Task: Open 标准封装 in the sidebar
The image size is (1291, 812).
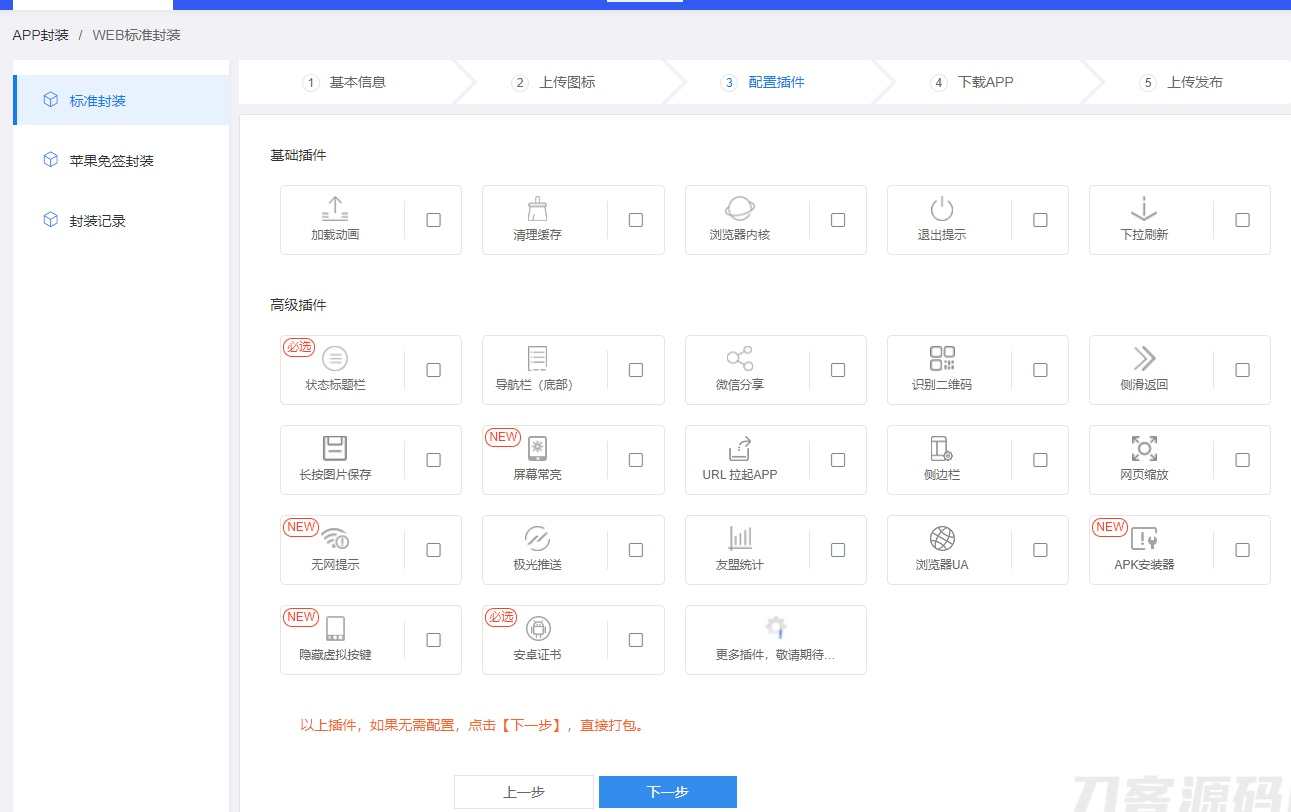Action: pos(121,100)
